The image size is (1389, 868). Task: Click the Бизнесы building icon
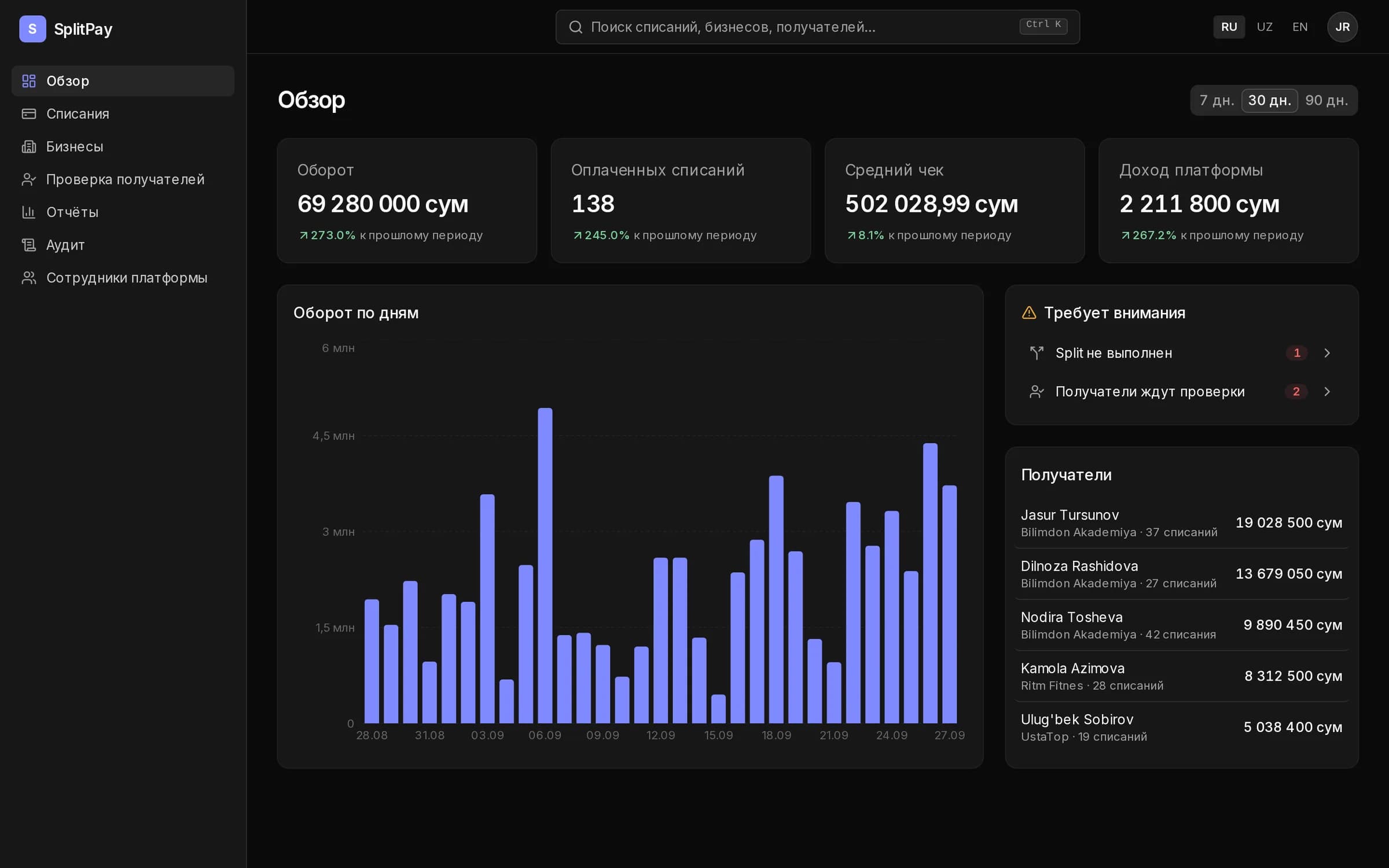[x=29, y=147]
